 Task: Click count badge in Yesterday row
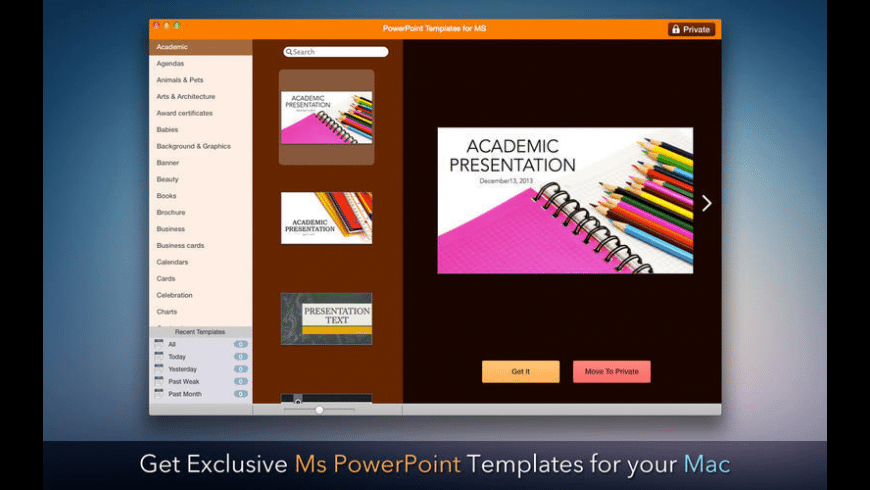pyautogui.click(x=240, y=369)
